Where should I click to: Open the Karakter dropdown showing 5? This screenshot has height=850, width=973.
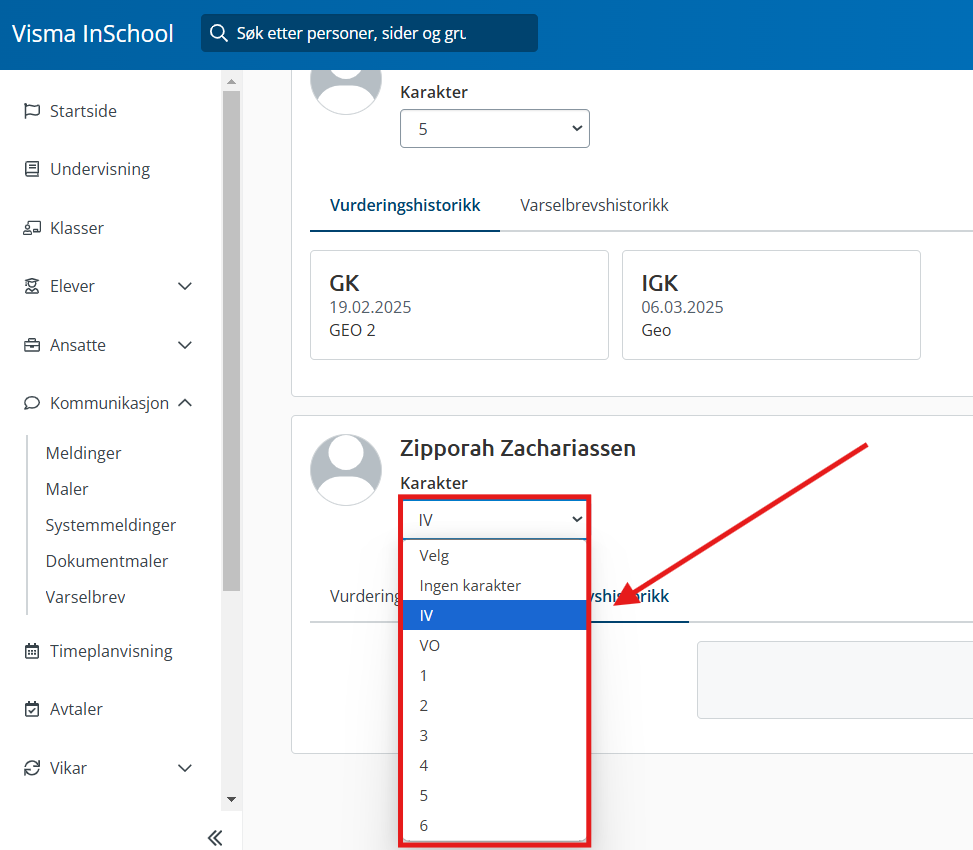[495, 128]
